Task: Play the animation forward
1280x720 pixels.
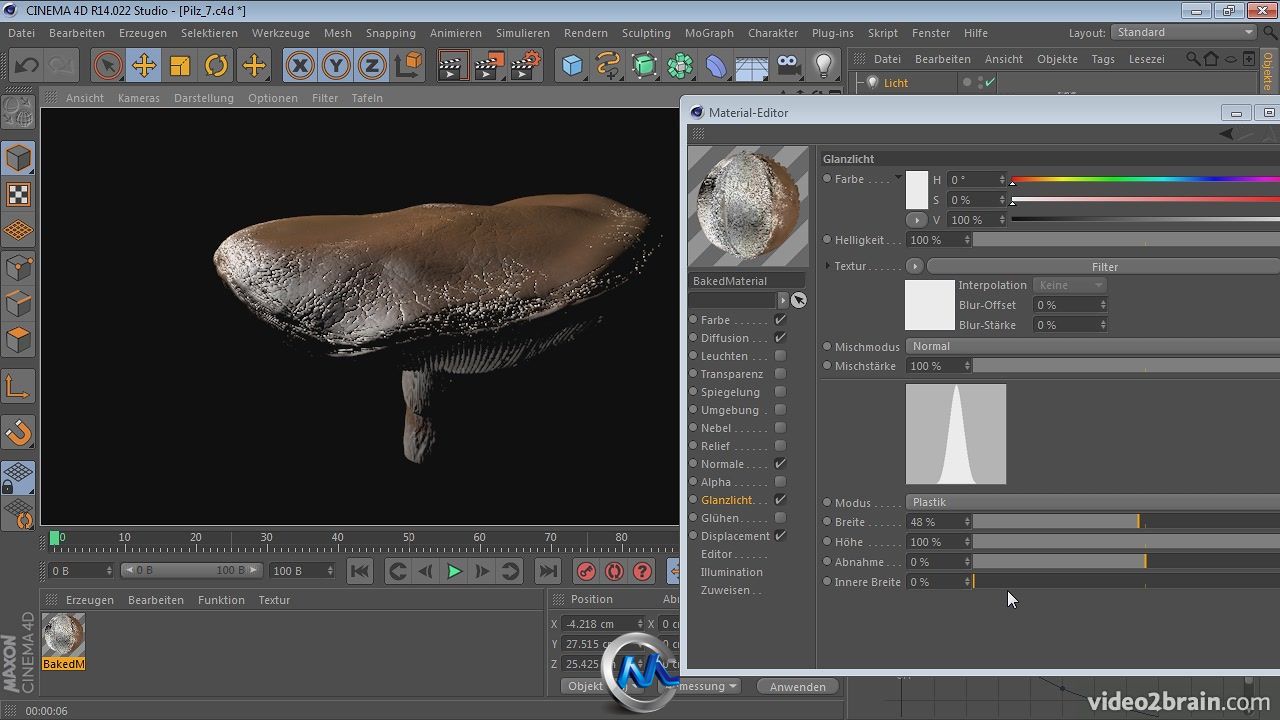Action: [454, 571]
